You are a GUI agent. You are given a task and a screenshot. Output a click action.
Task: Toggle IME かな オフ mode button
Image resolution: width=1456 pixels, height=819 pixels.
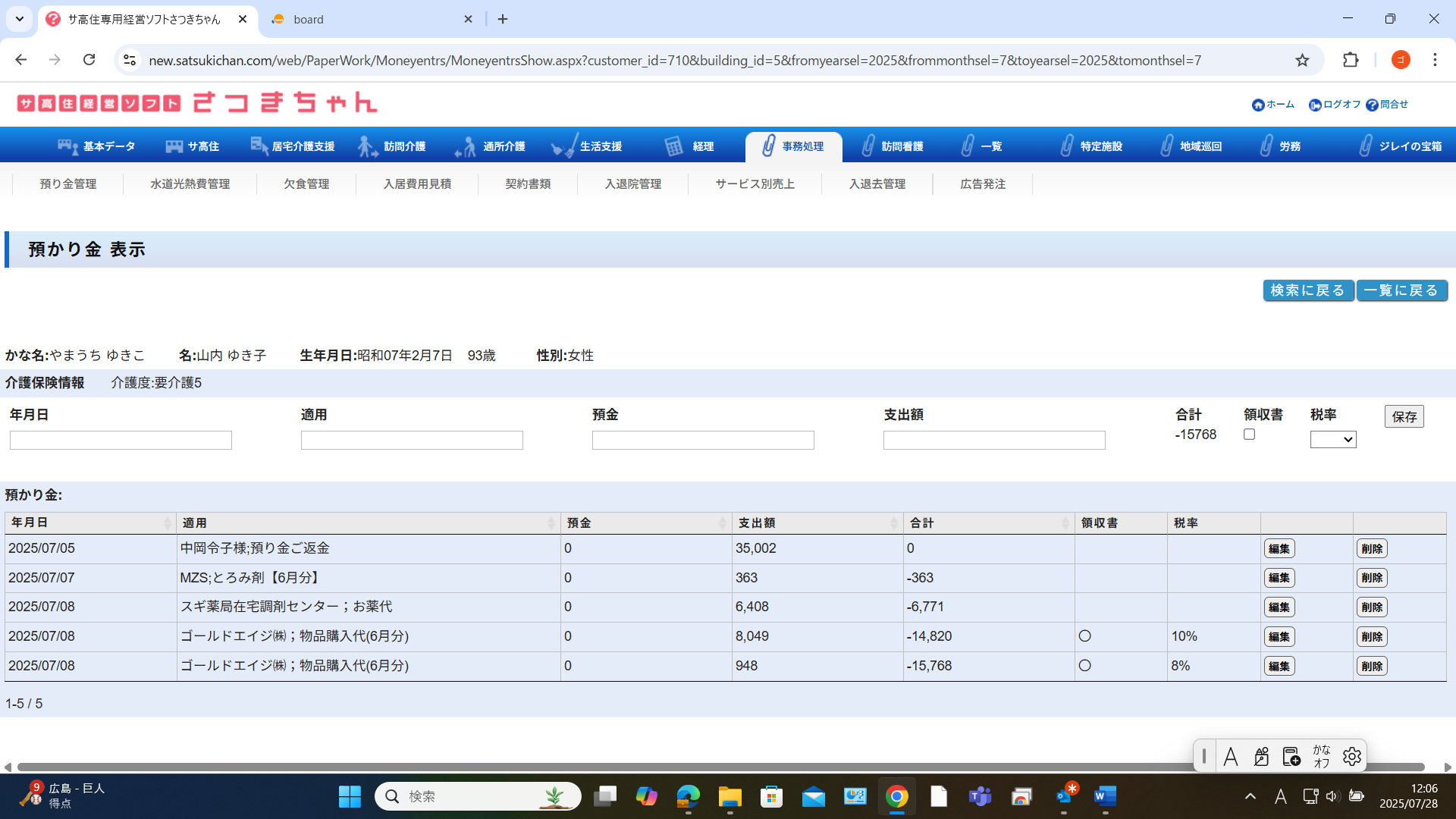(1322, 756)
